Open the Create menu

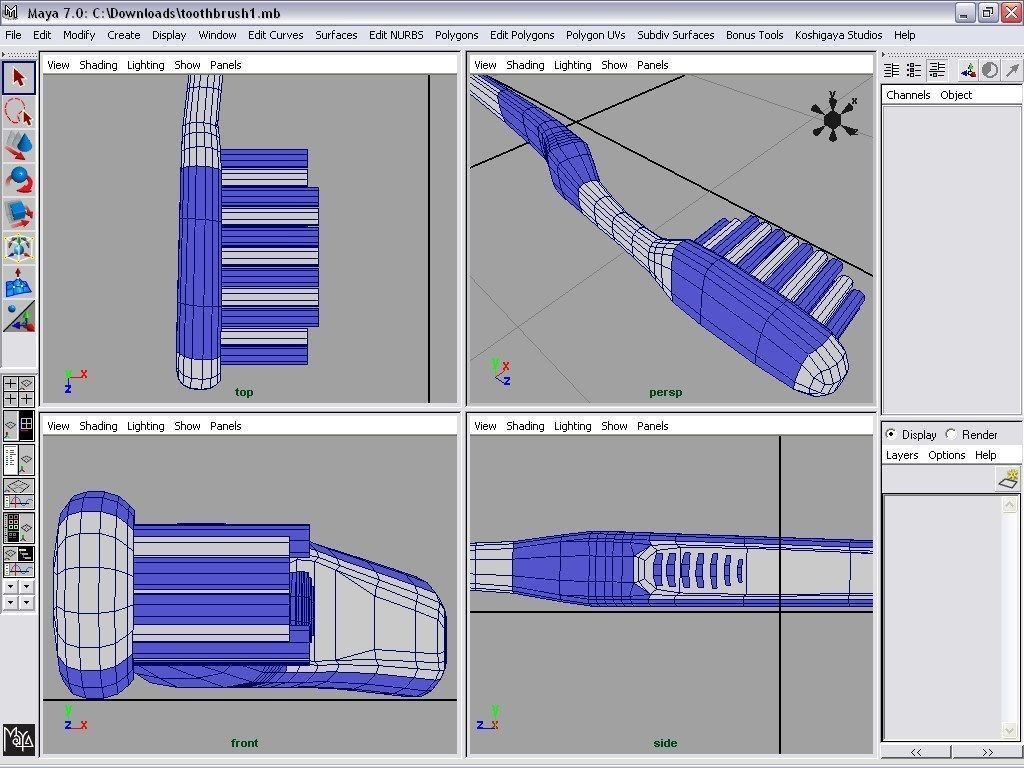[x=123, y=35]
